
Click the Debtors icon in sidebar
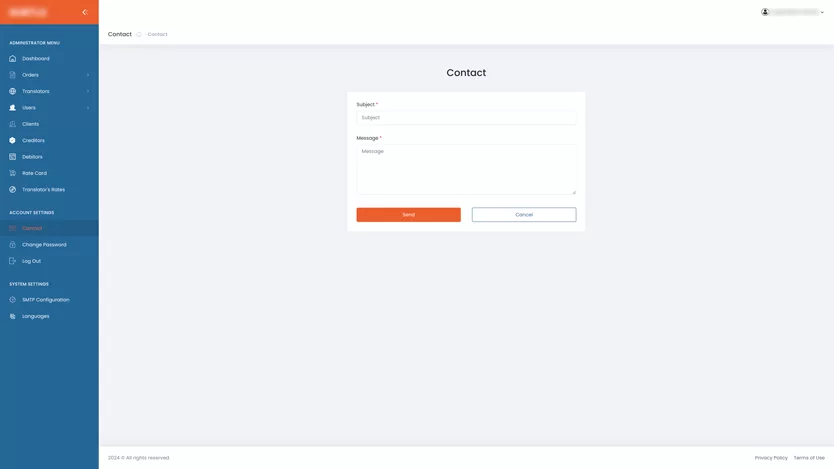click(13, 157)
